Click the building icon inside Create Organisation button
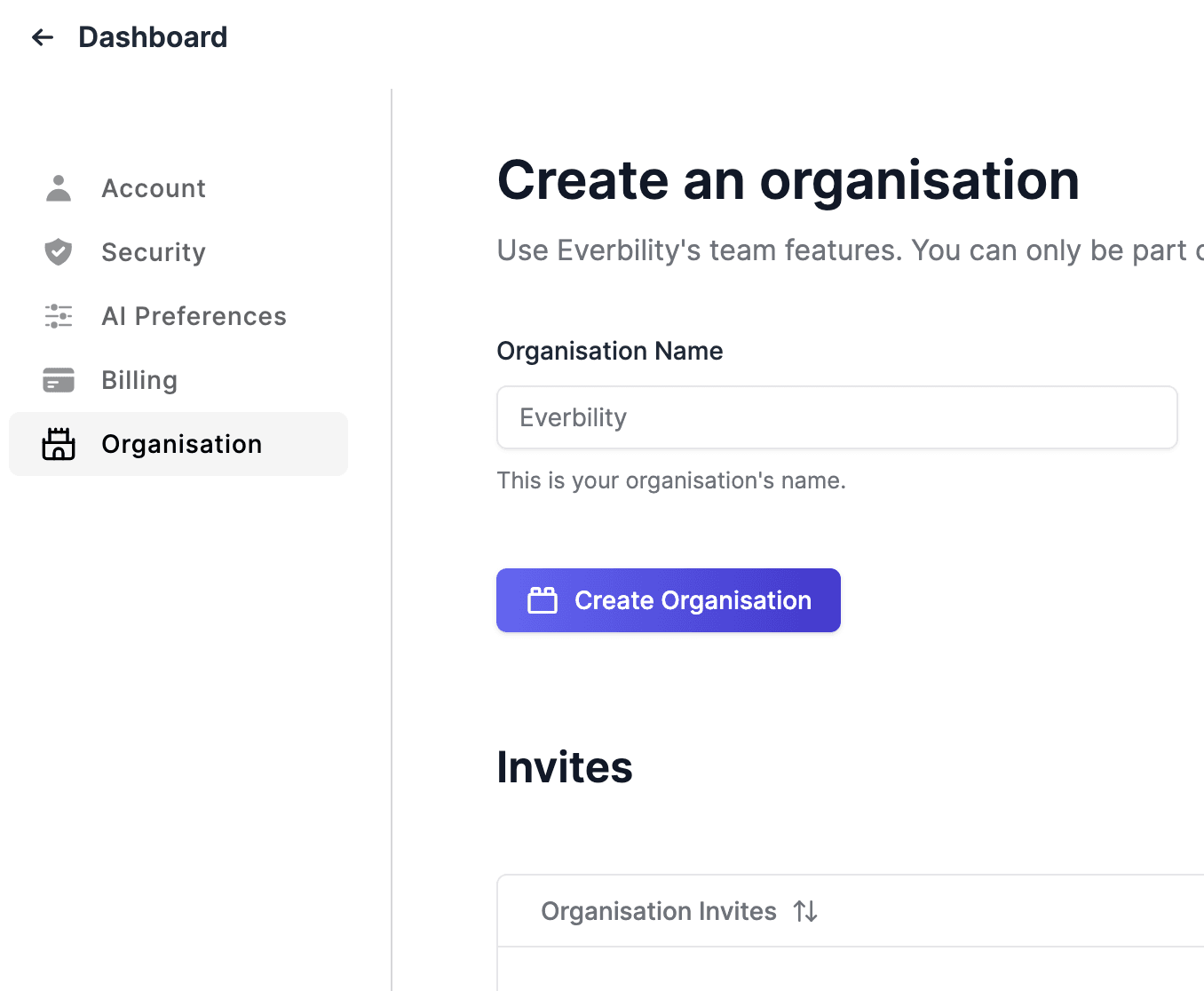Image resolution: width=1204 pixels, height=991 pixels. click(543, 600)
